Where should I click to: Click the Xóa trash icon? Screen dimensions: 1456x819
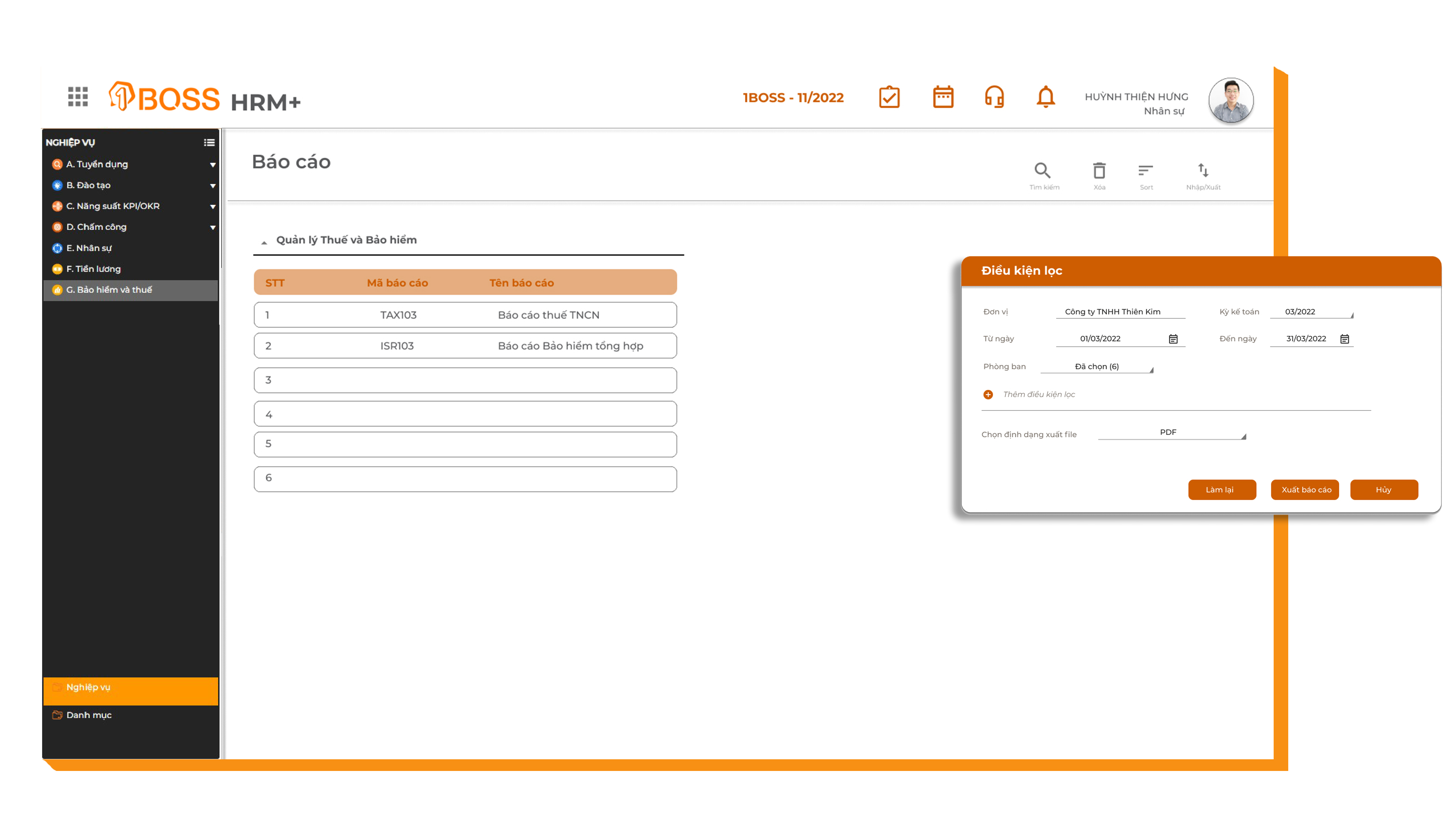tap(1099, 171)
